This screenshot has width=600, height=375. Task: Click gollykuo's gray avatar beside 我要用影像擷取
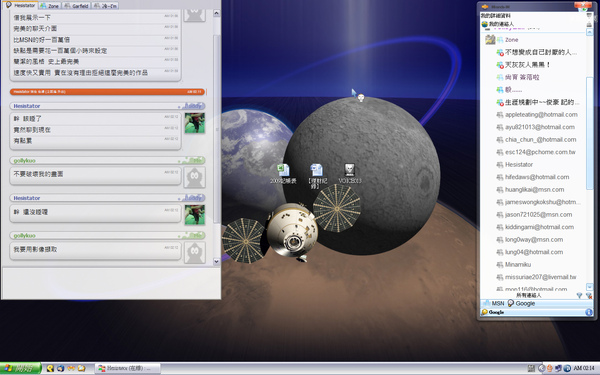195,253
